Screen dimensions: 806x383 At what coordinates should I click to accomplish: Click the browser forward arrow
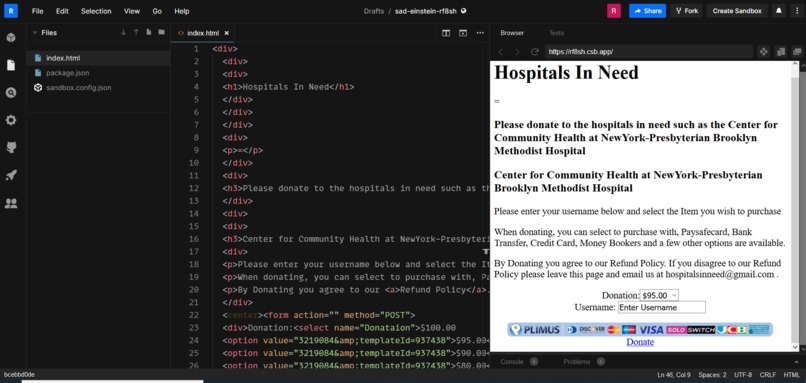click(x=517, y=52)
